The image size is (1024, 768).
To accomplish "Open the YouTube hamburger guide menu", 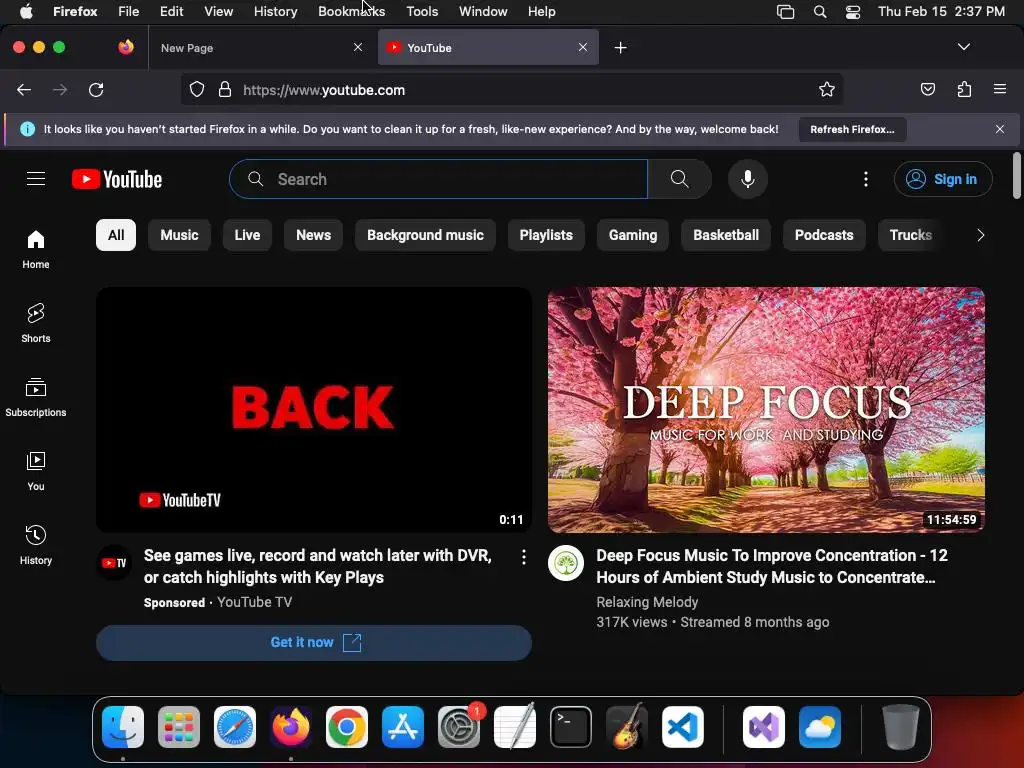I will coord(36,179).
